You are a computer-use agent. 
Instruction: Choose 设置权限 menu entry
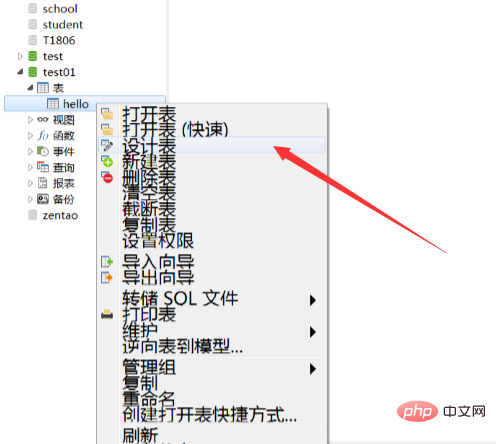coord(212,241)
